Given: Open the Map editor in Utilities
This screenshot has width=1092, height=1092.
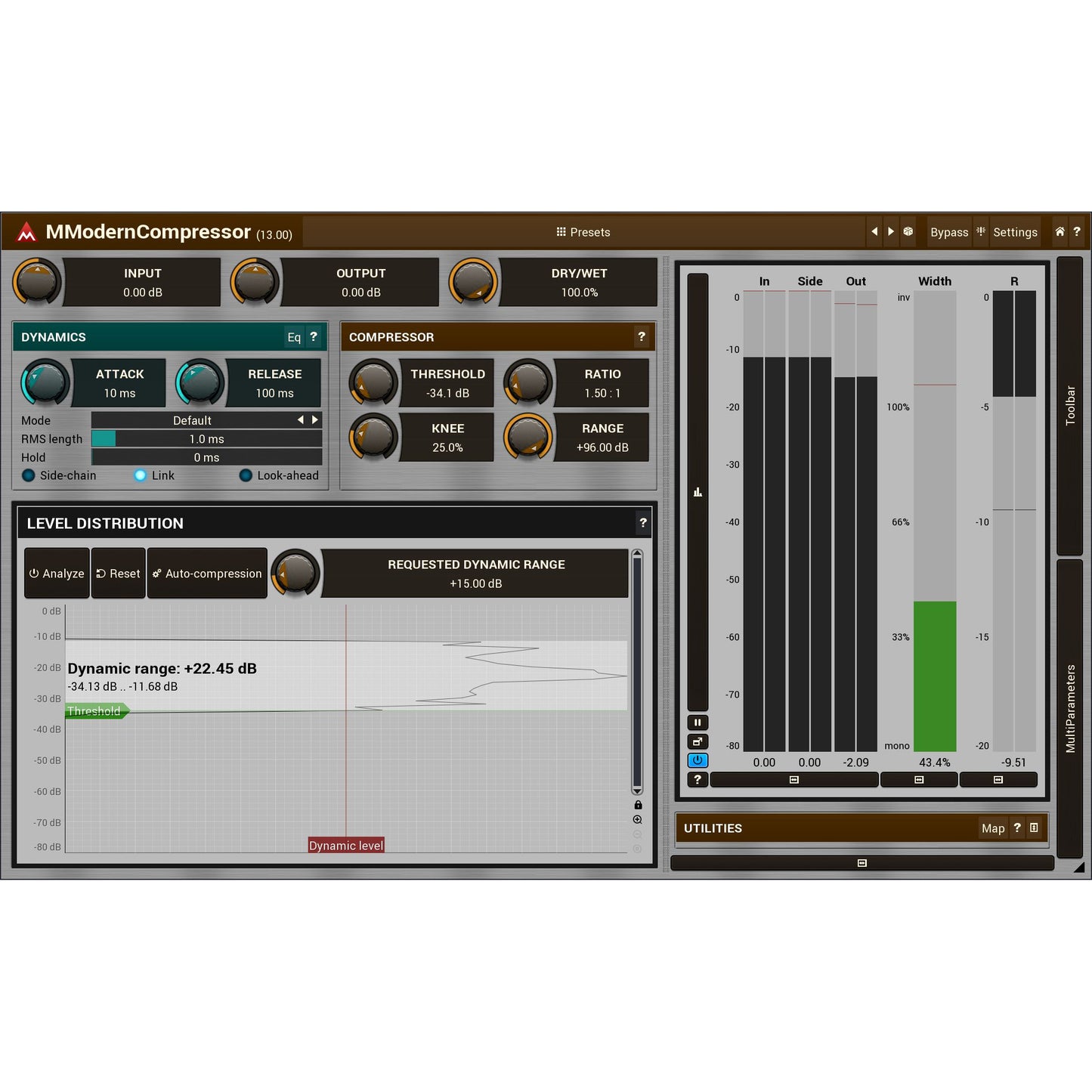Looking at the screenshot, I should [x=993, y=828].
